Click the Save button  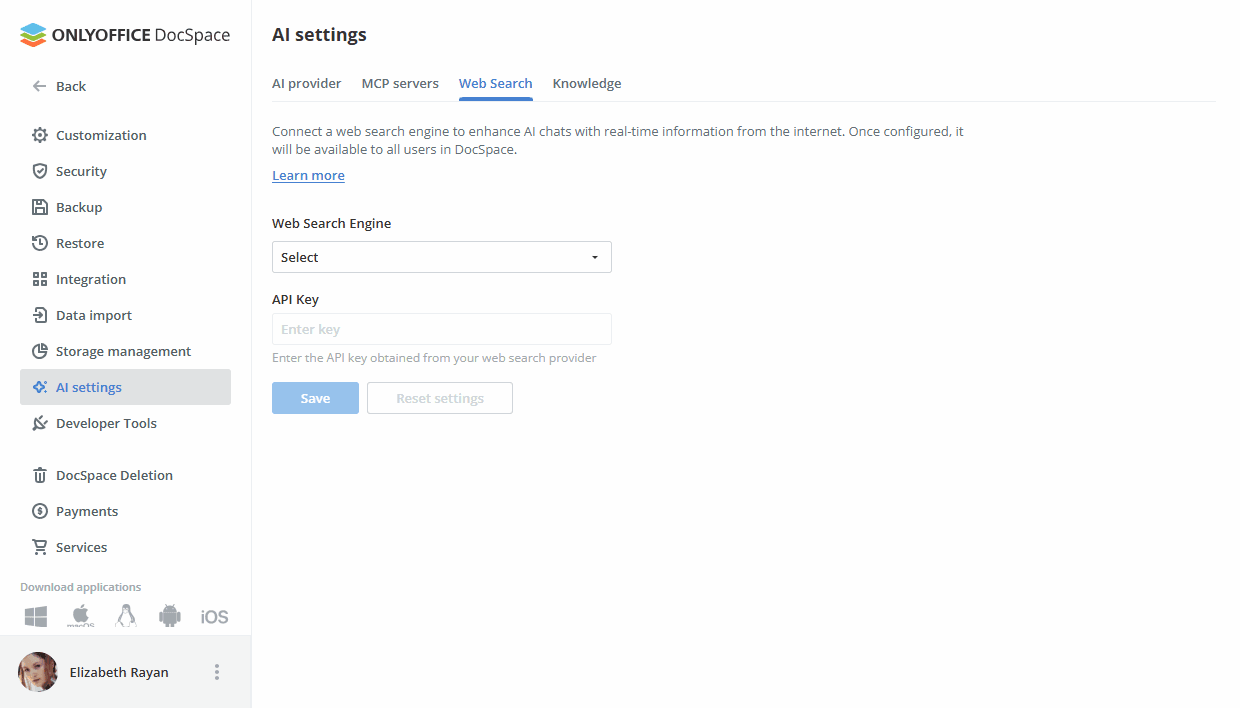[x=315, y=397]
